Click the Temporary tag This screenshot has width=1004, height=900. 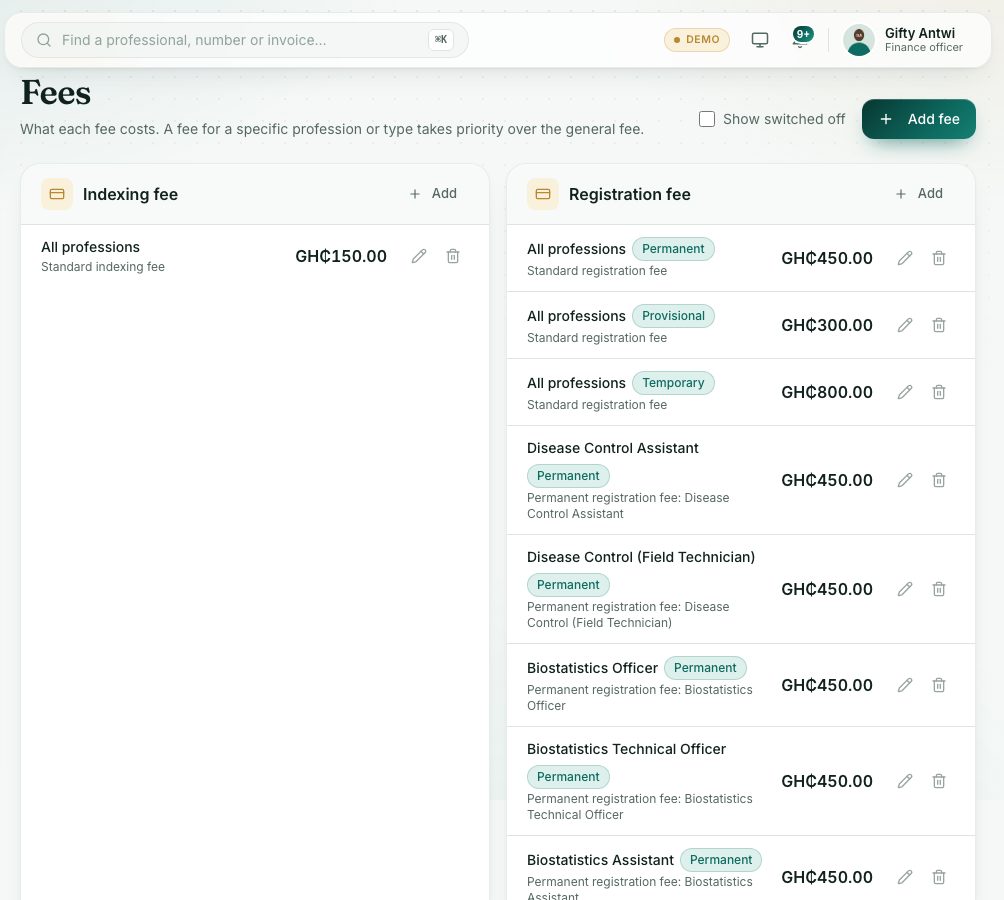[x=673, y=383]
